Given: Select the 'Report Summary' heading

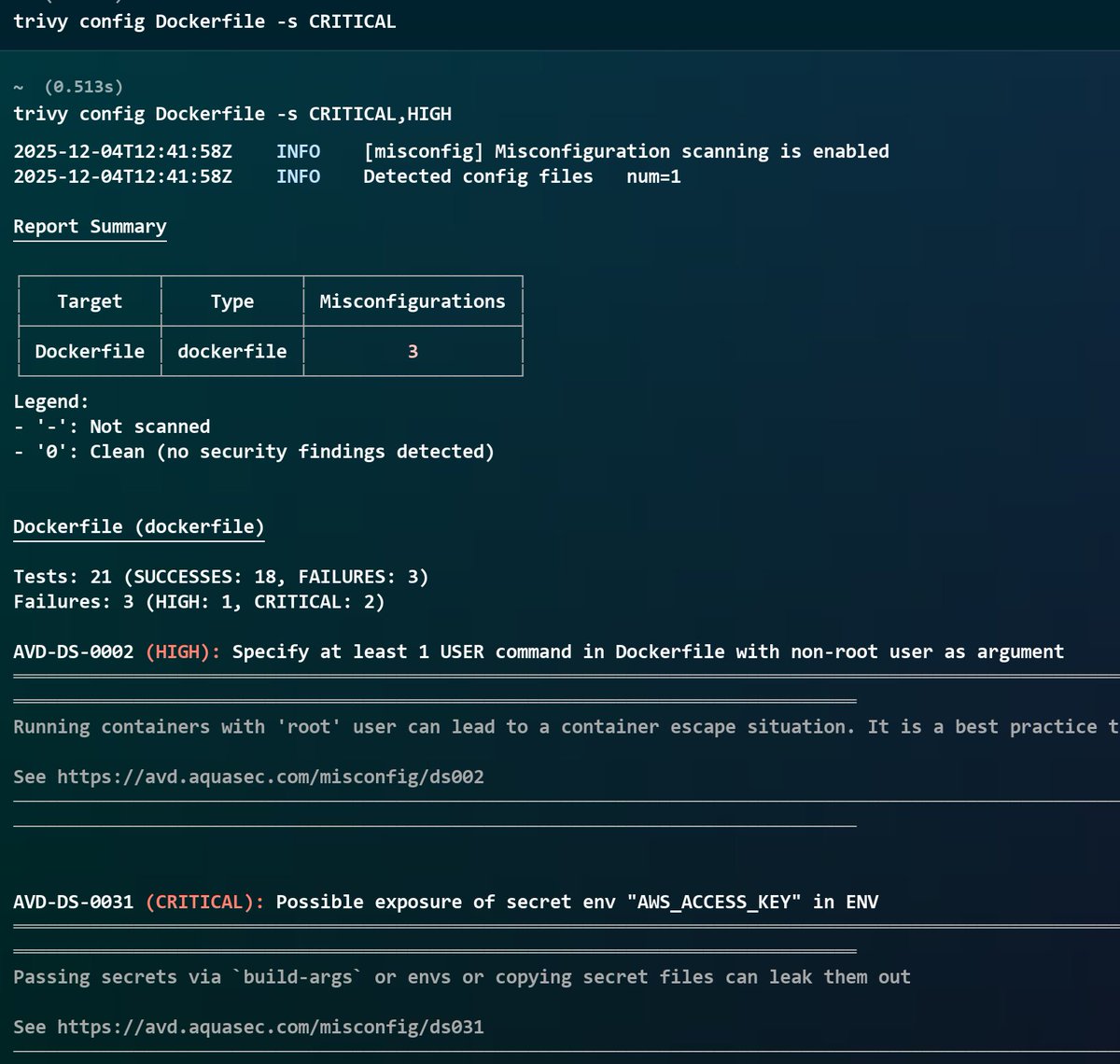Looking at the screenshot, I should 90,227.
